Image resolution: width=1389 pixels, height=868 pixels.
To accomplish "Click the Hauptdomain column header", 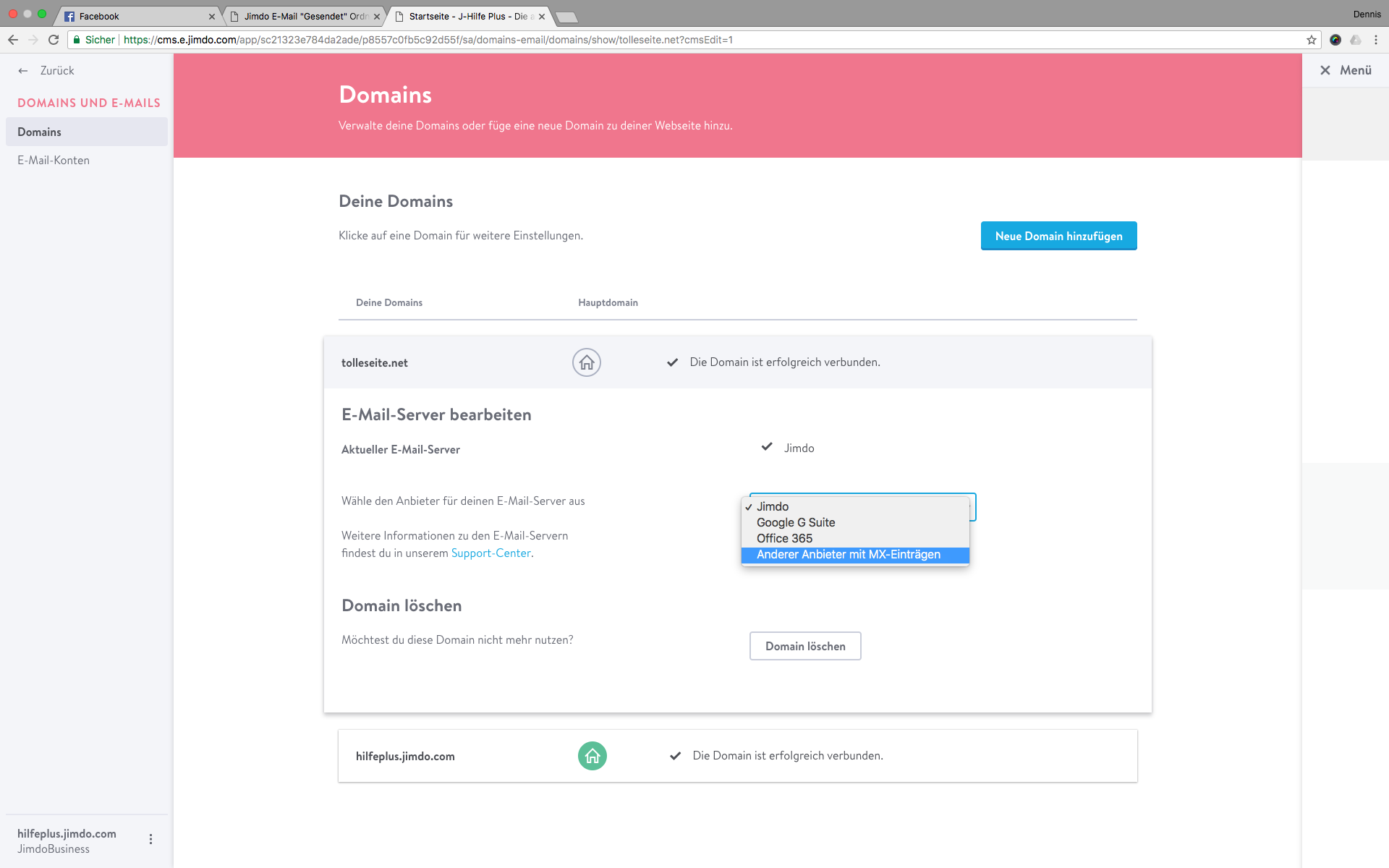I will coord(608,302).
